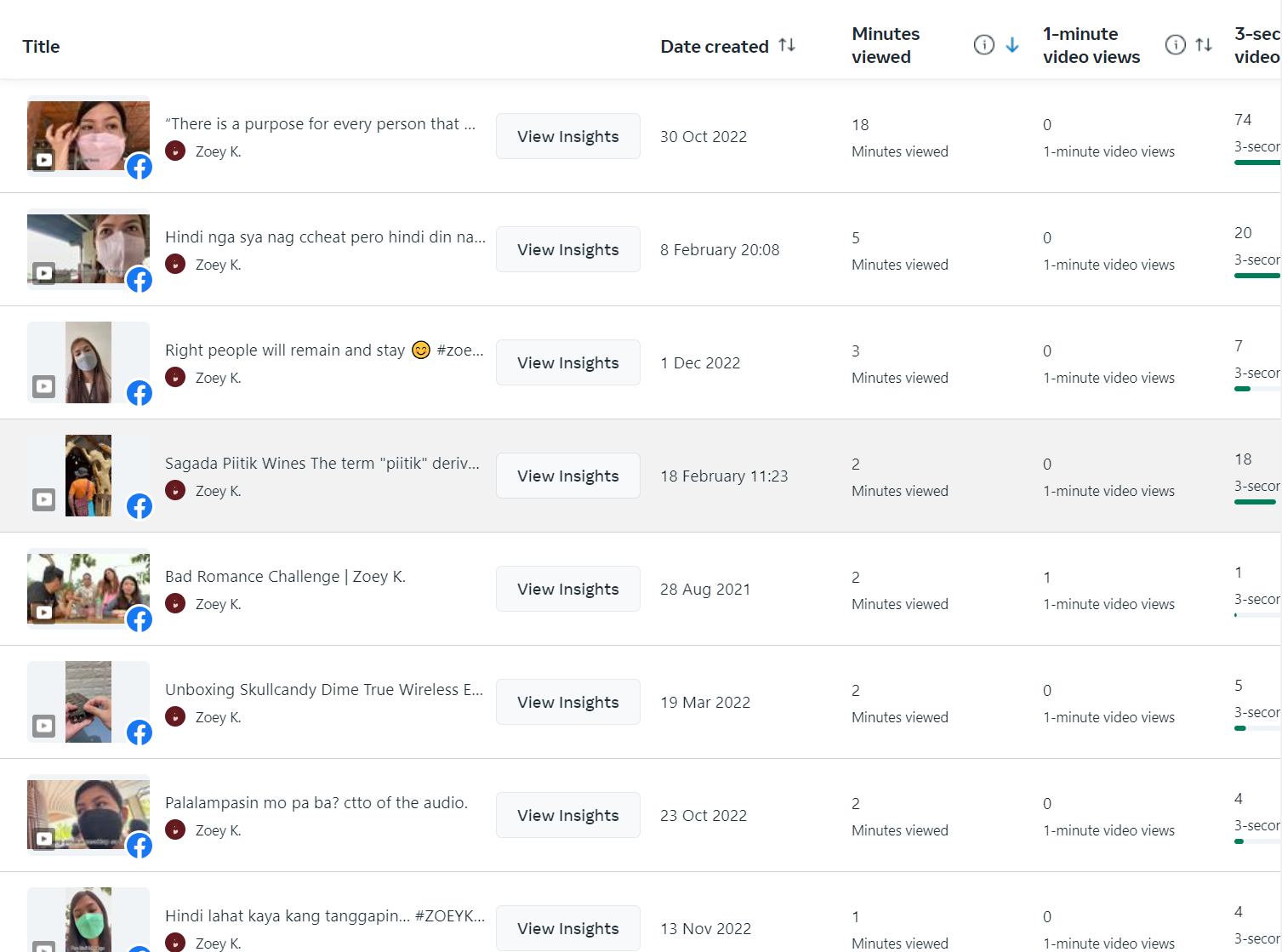Click Facebook badge on Bad Romance Challenge video
1282x952 pixels.
[140, 619]
